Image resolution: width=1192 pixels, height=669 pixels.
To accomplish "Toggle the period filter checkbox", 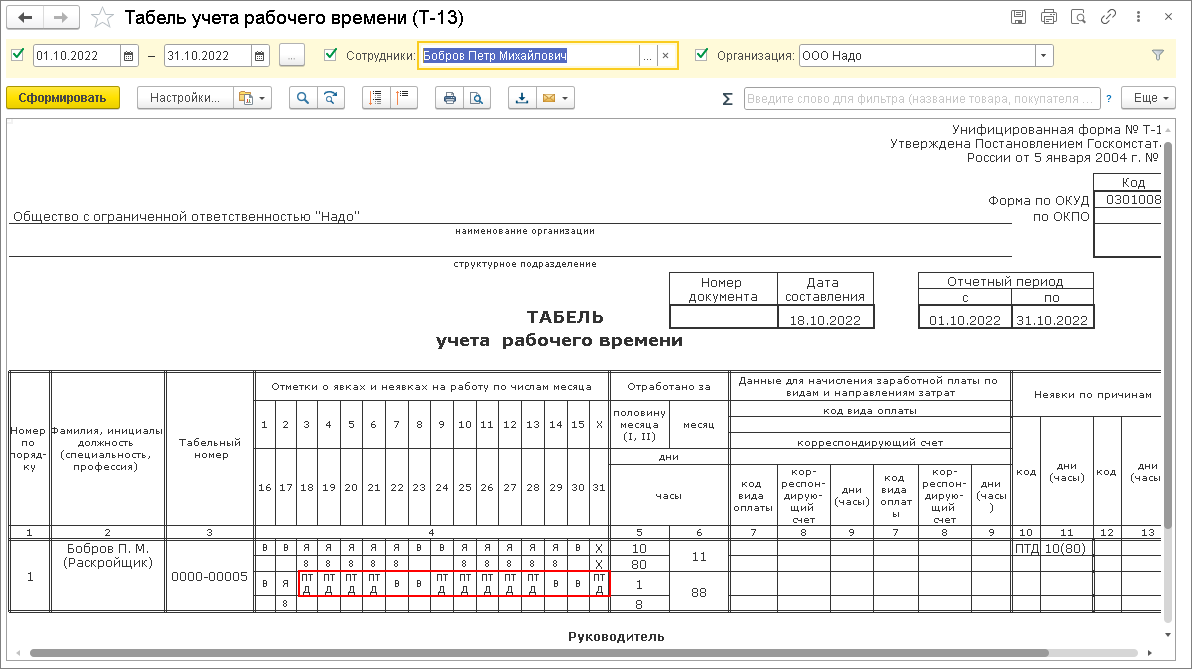I will [18, 55].
